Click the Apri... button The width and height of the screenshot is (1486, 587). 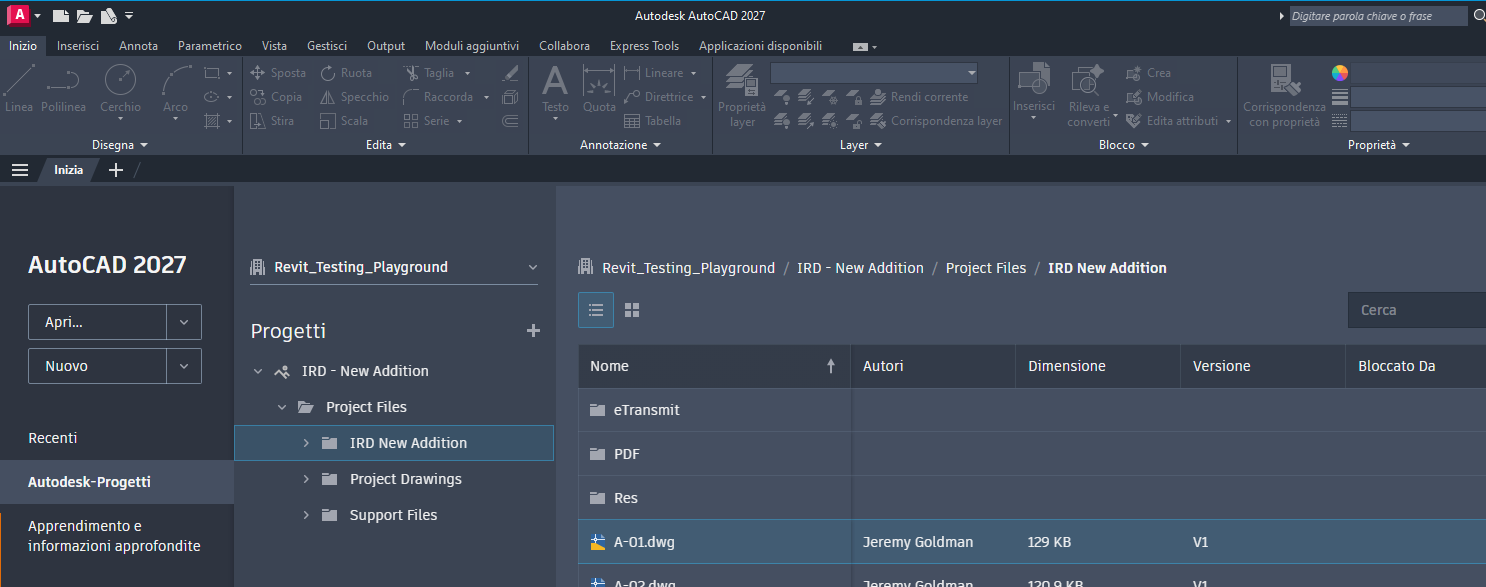(97, 322)
